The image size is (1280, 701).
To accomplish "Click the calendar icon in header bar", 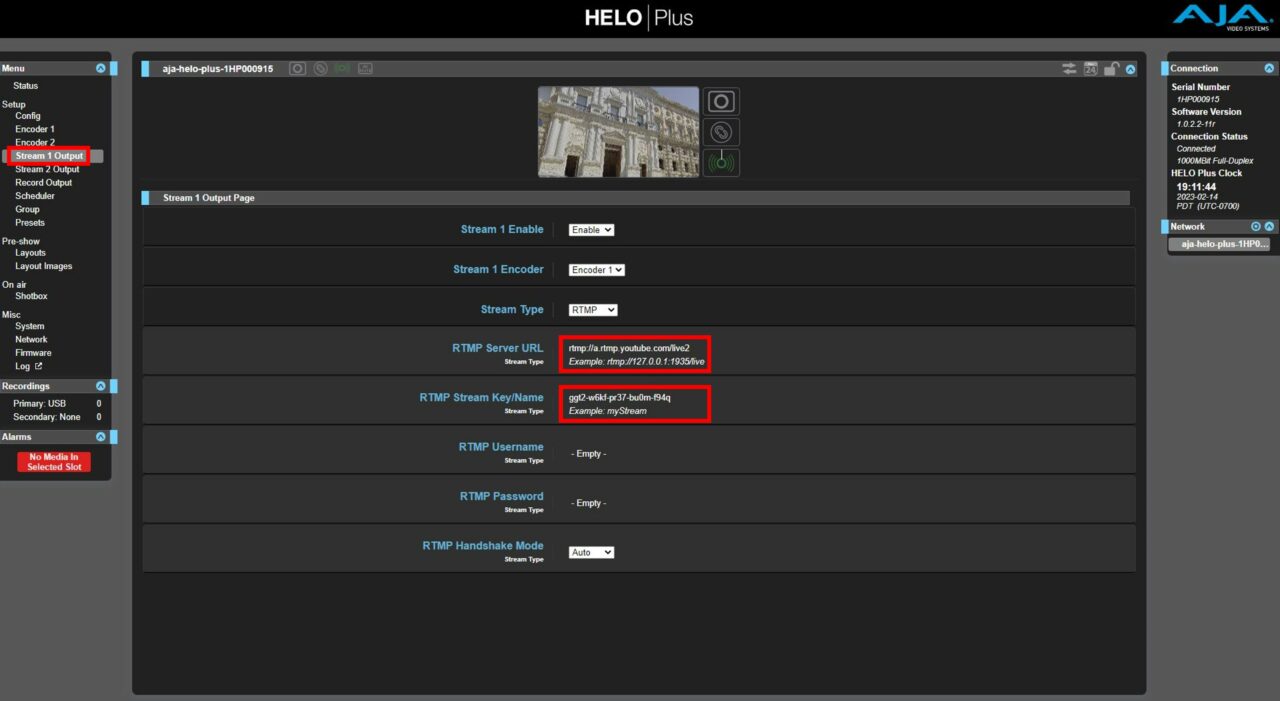I will [1090, 69].
